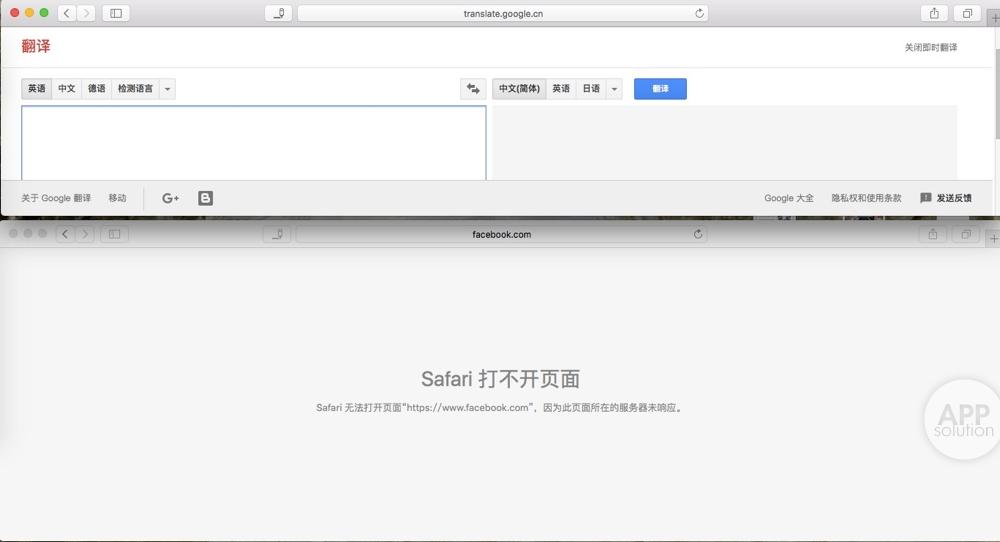1000x542 pixels.
Task: Click the translate.google.cn address bar
Action: pos(503,13)
